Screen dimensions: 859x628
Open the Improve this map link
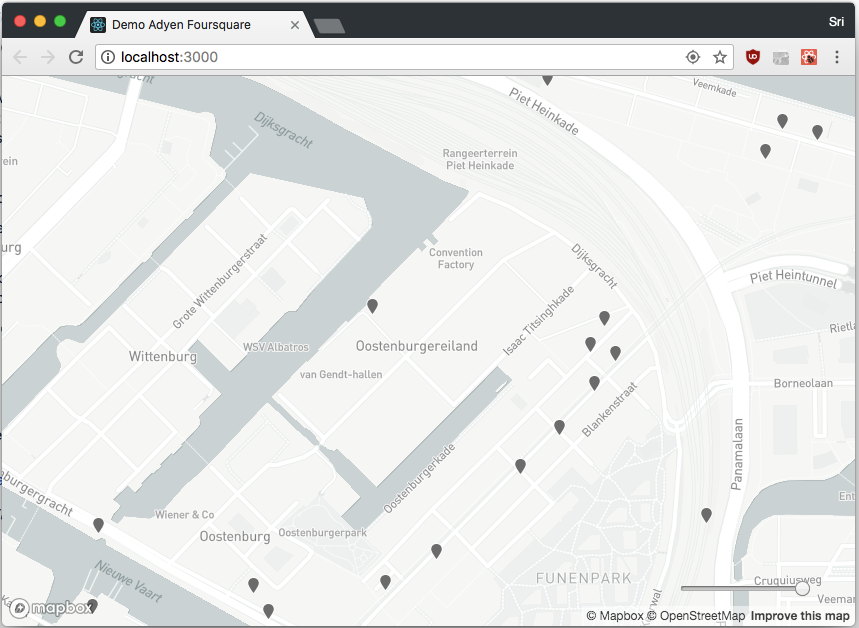[x=798, y=616]
